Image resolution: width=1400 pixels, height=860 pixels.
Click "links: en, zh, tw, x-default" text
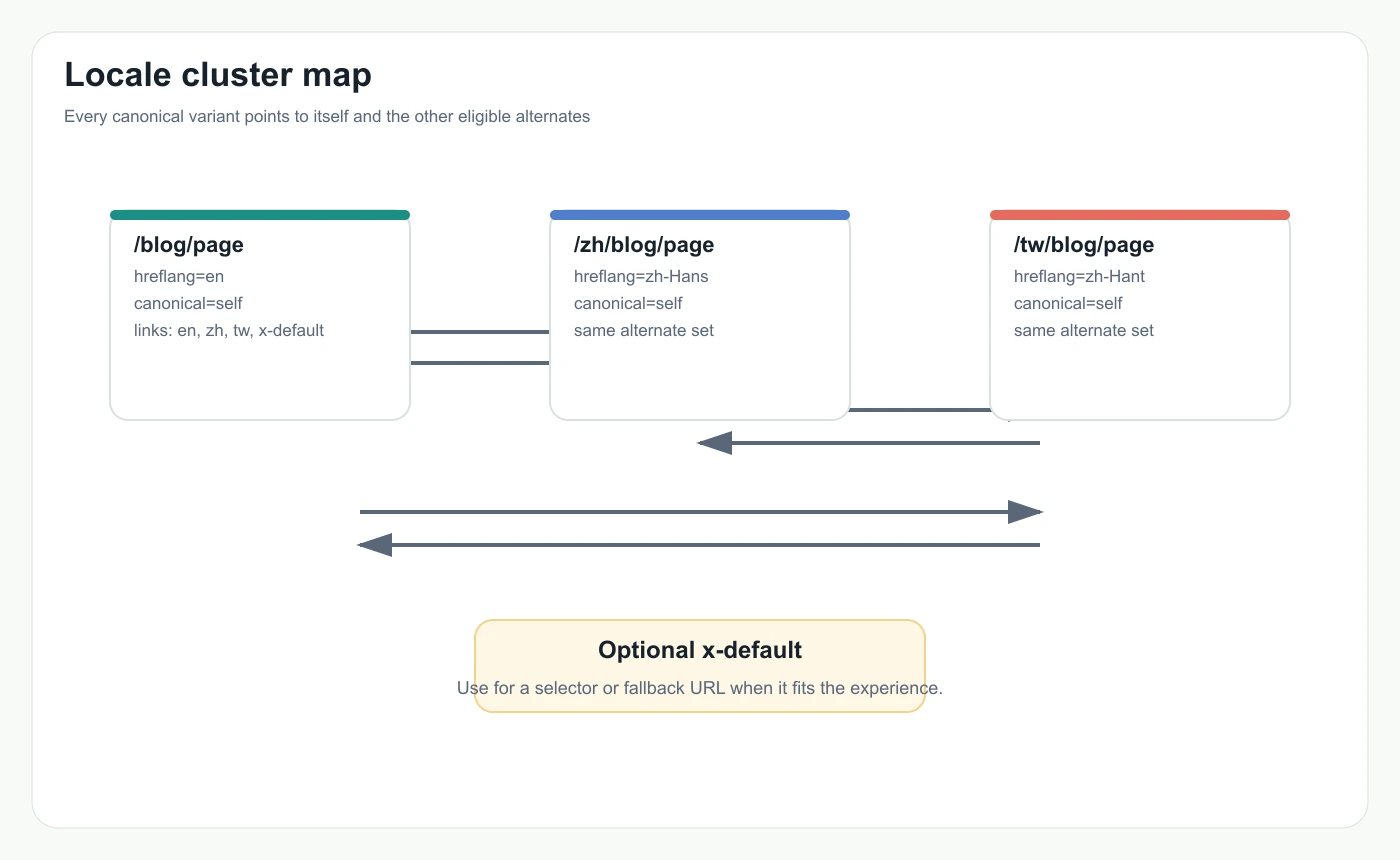[229, 330]
